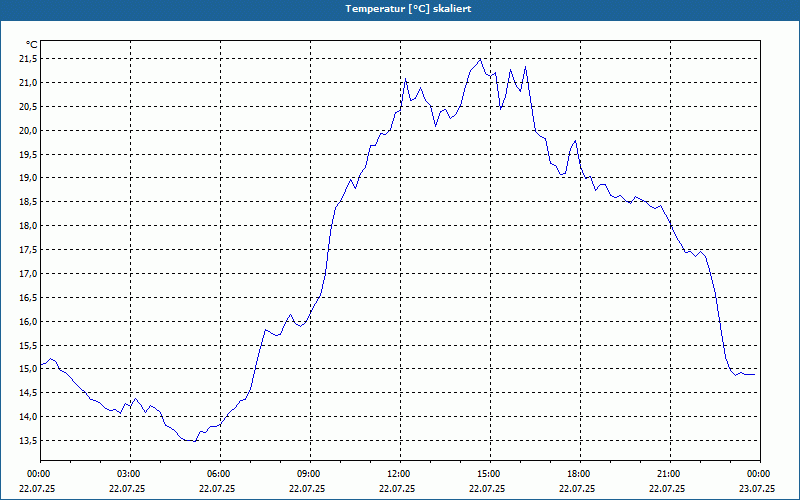Pick the 18:00 time label

(x=580, y=474)
